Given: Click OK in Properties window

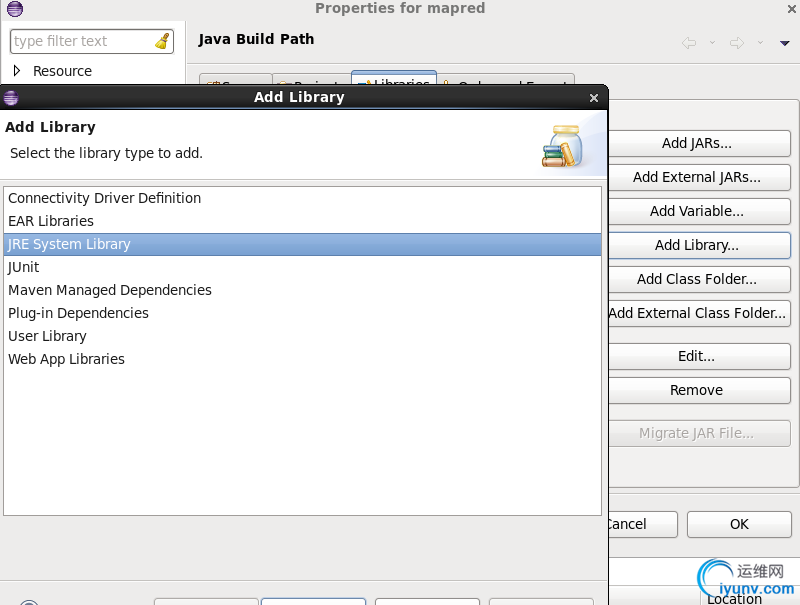Looking at the screenshot, I should tap(739, 524).
